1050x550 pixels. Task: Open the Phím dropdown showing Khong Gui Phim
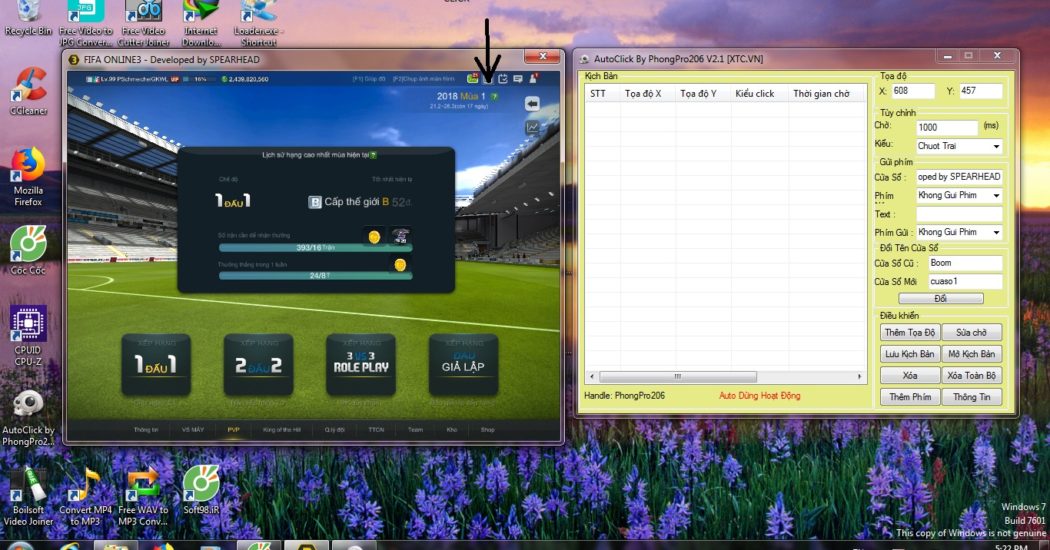[x=958, y=195]
